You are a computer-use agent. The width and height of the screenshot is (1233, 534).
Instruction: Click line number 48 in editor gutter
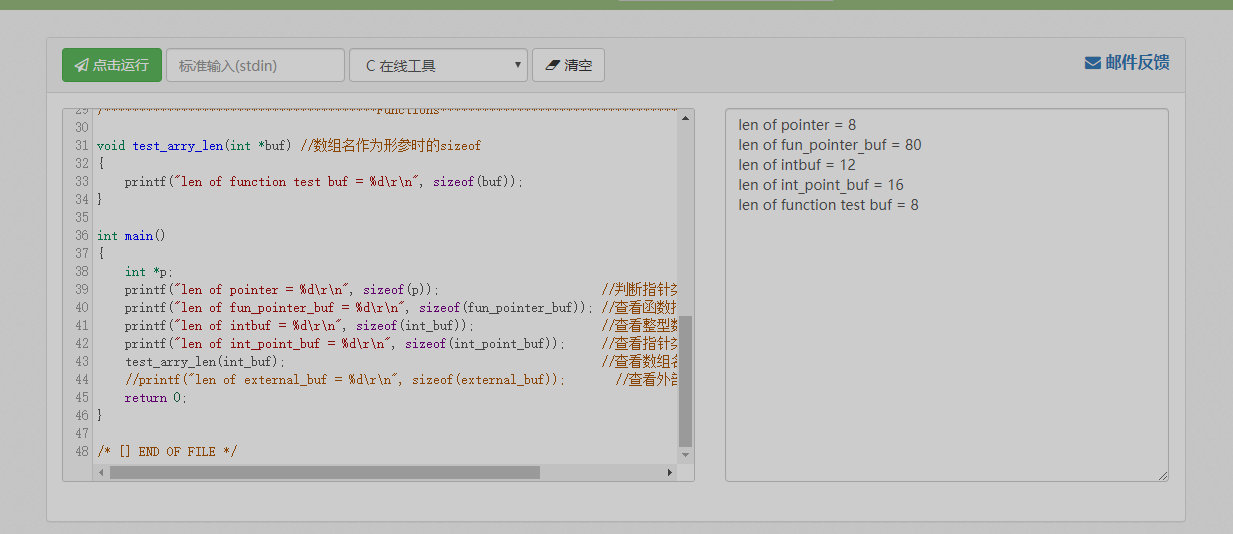pyautogui.click(x=81, y=451)
